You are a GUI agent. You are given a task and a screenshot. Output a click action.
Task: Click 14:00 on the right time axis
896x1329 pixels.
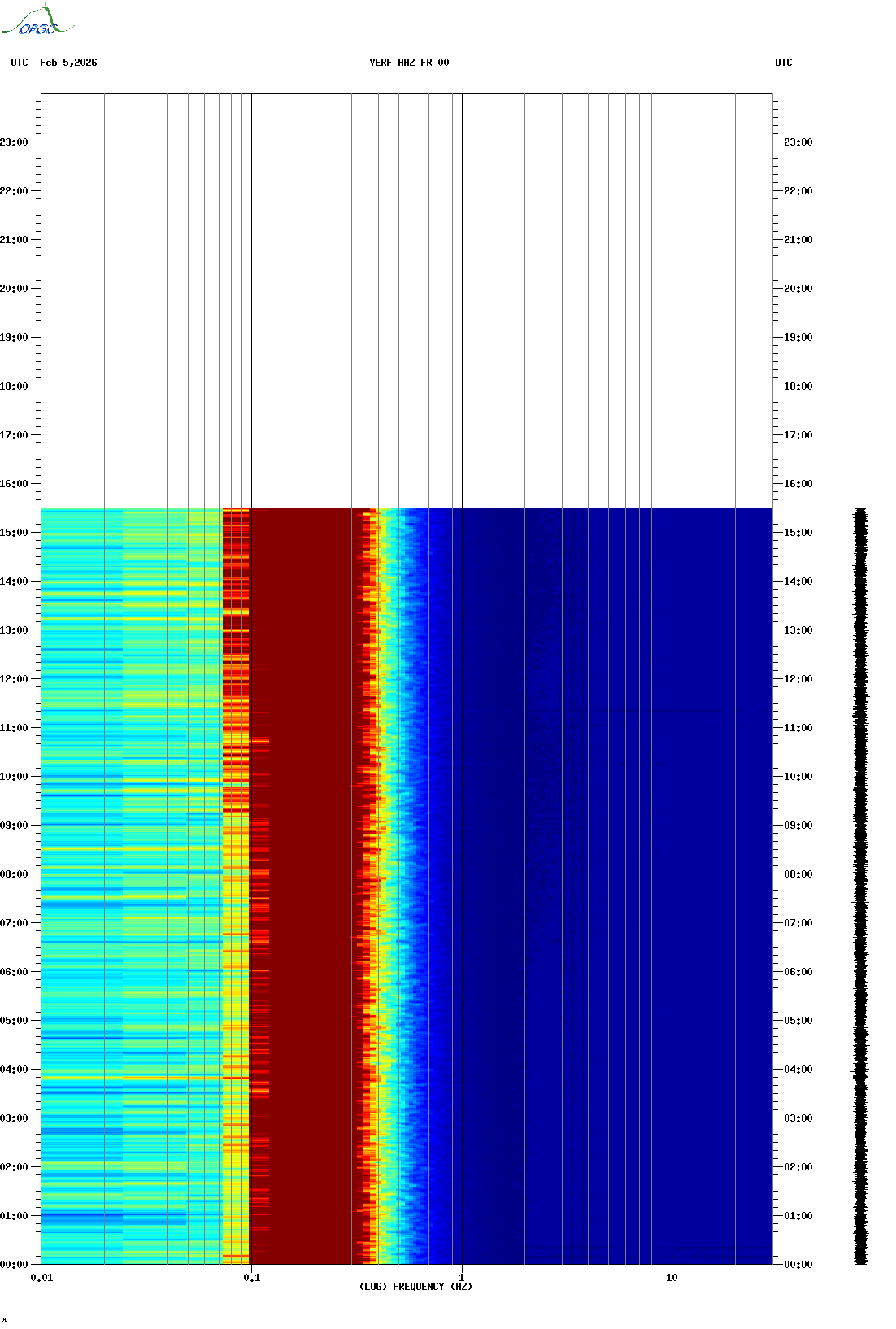click(798, 582)
